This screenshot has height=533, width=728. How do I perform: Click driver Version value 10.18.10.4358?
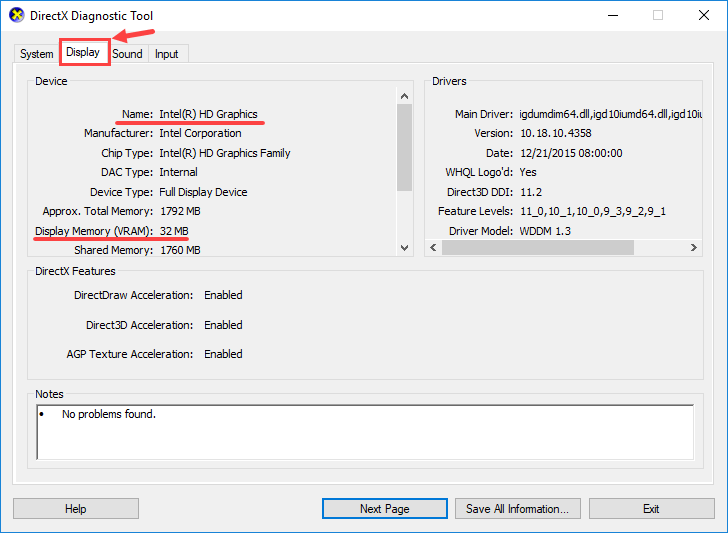(x=556, y=133)
